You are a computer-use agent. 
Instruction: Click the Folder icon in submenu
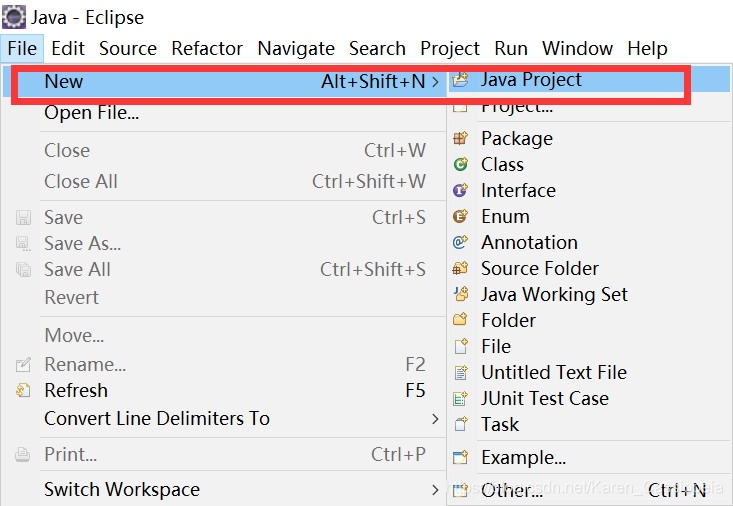coord(460,320)
